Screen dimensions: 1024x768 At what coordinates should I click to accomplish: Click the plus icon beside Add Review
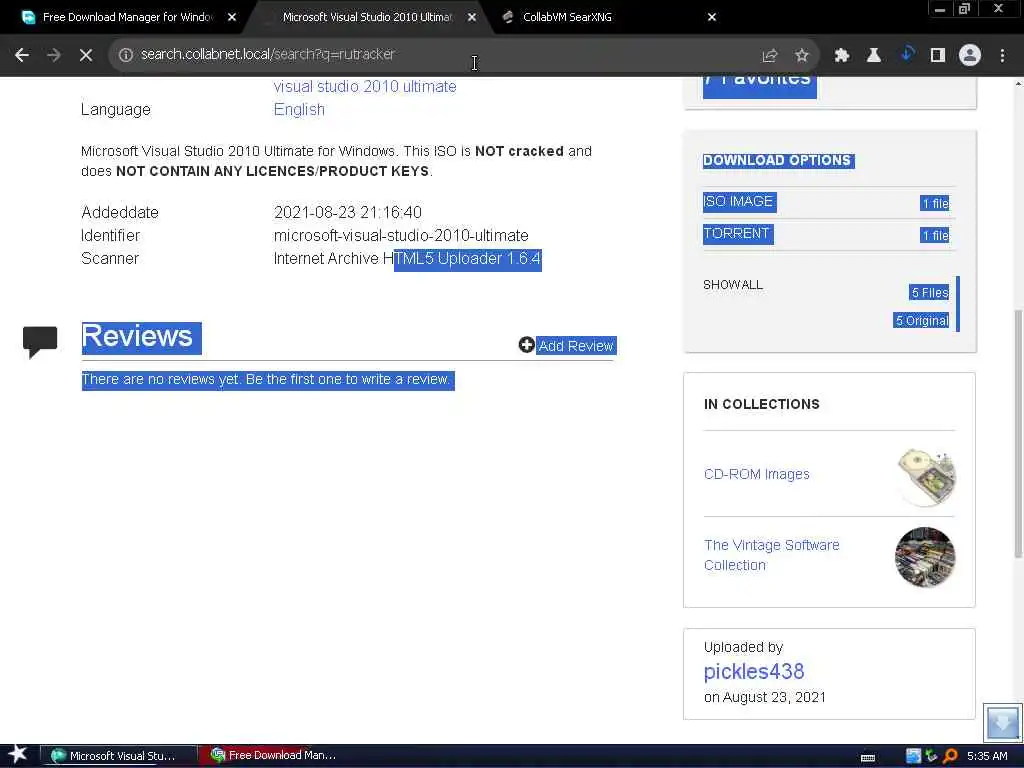coord(526,345)
